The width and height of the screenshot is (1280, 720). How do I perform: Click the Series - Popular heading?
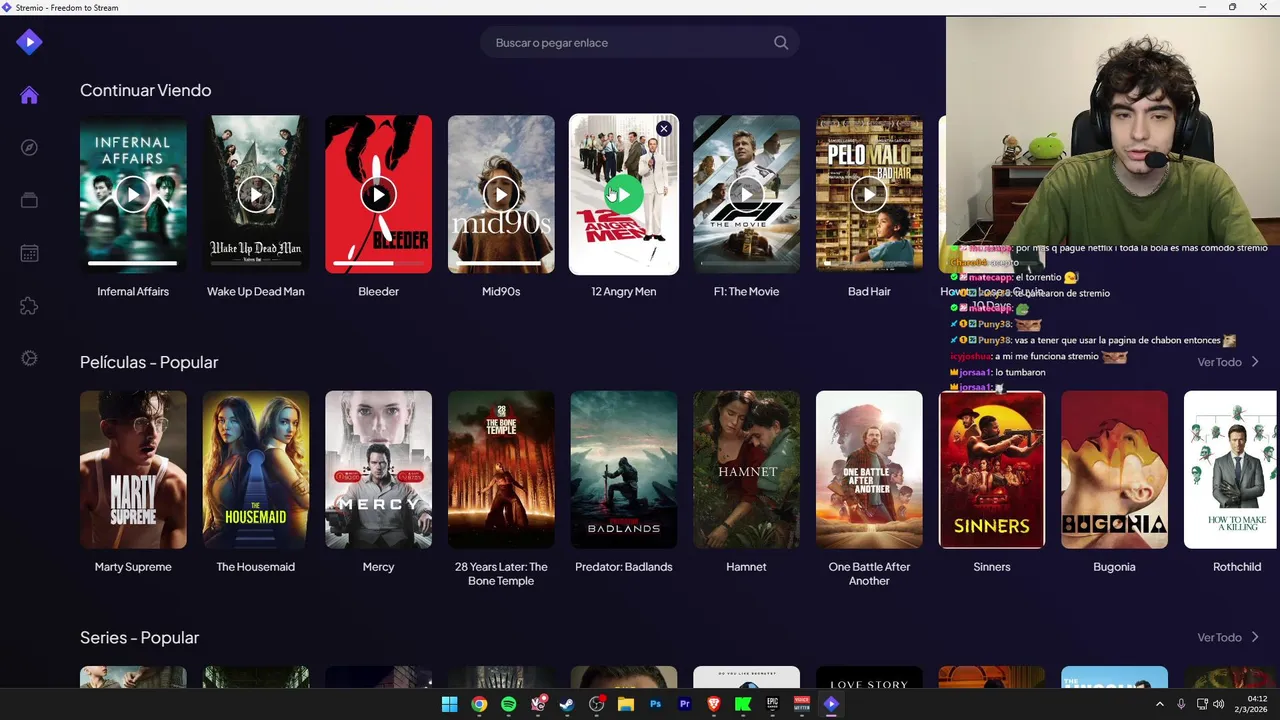(140, 637)
